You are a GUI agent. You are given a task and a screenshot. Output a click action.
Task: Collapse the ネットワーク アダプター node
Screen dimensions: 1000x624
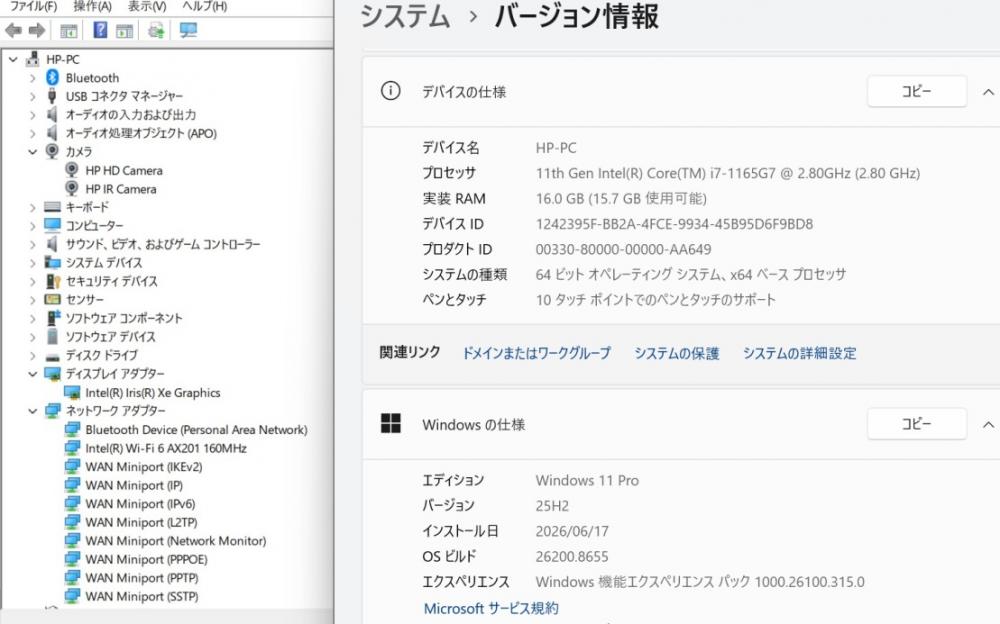click(32, 411)
